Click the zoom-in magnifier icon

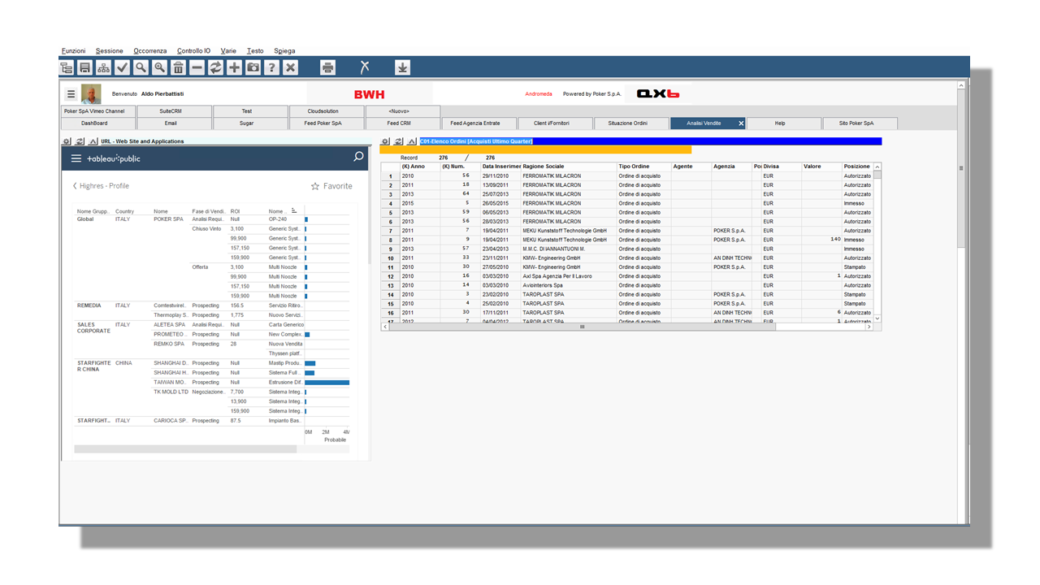(x=159, y=68)
